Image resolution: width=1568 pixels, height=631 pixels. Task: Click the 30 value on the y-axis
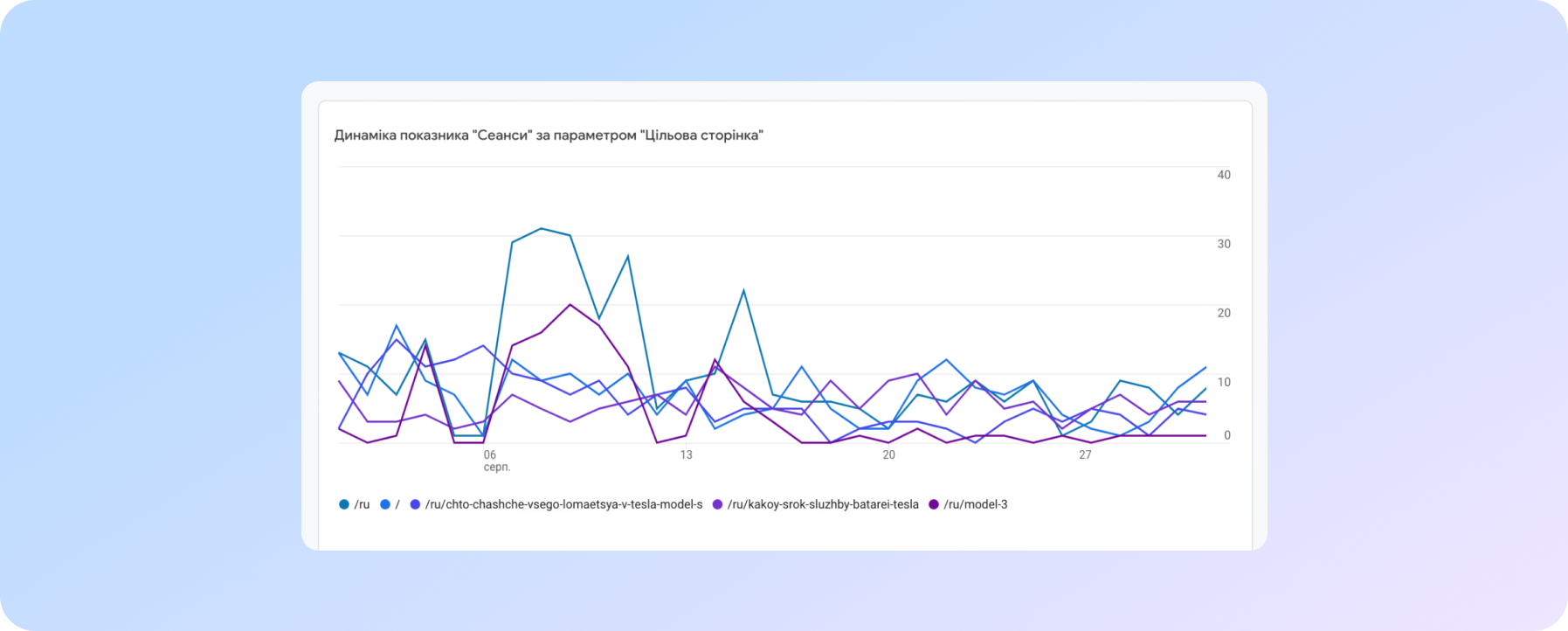coord(1224,244)
